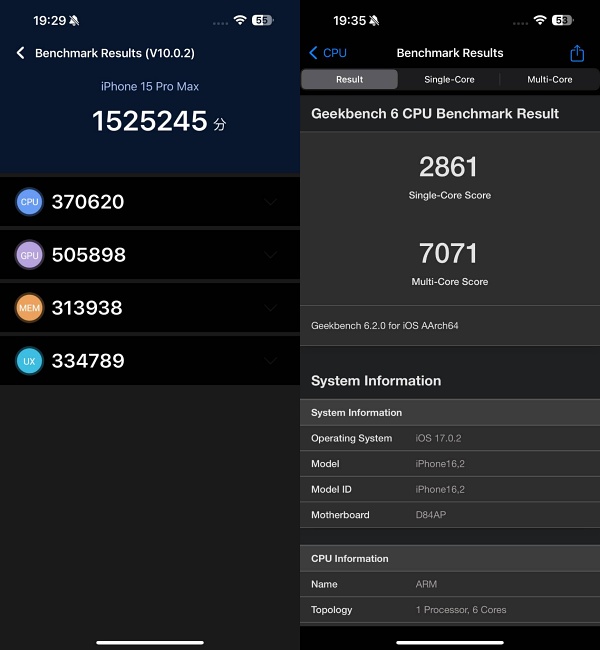
Task: Tap the Multi-Core Score label
Action: [x=450, y=281]
